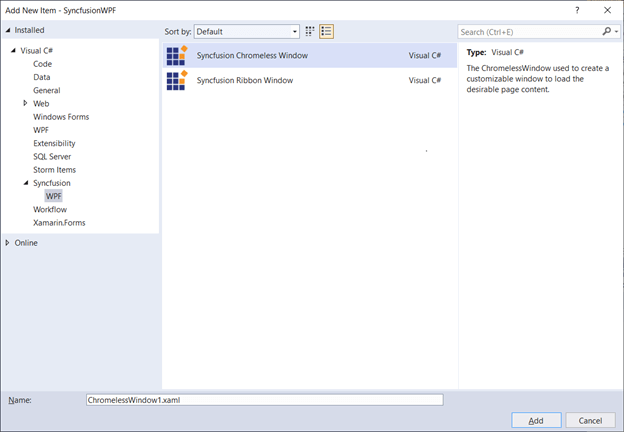Select the Windows Forms category
This screenshot has height=432, width=624.
[x=61, y=117]
